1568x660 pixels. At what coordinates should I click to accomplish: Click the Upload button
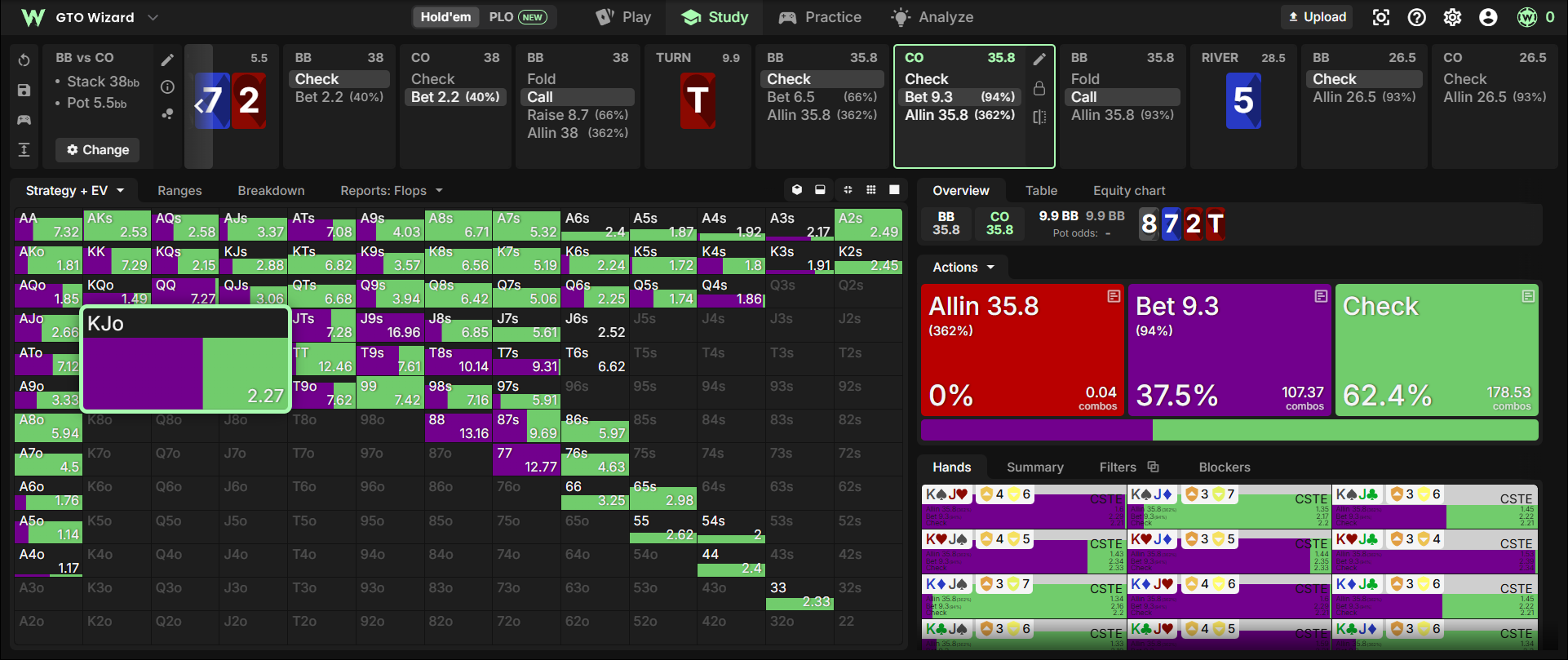coord(1317,17)
